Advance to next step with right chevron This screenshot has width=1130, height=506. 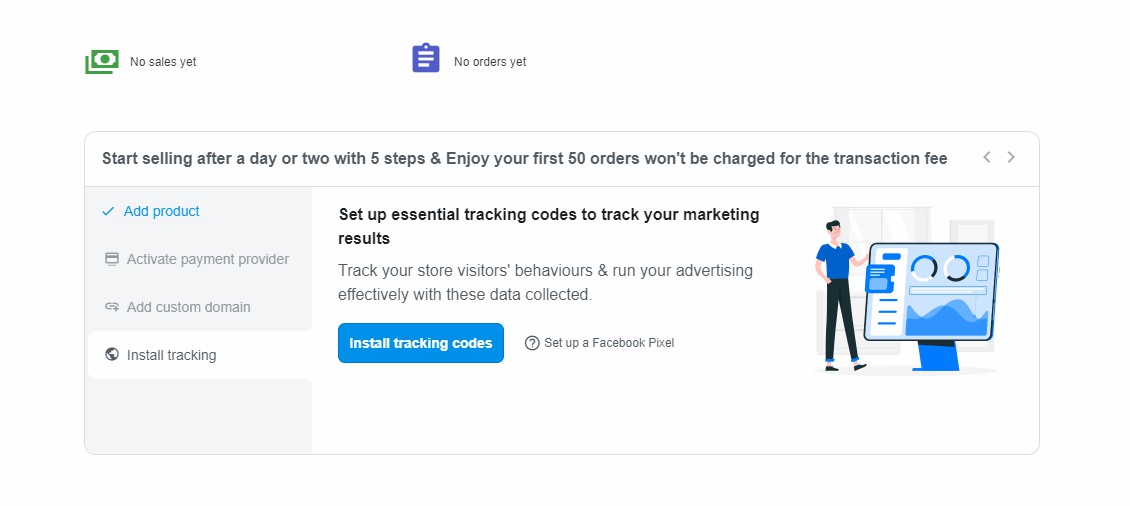click(1011, 157)
